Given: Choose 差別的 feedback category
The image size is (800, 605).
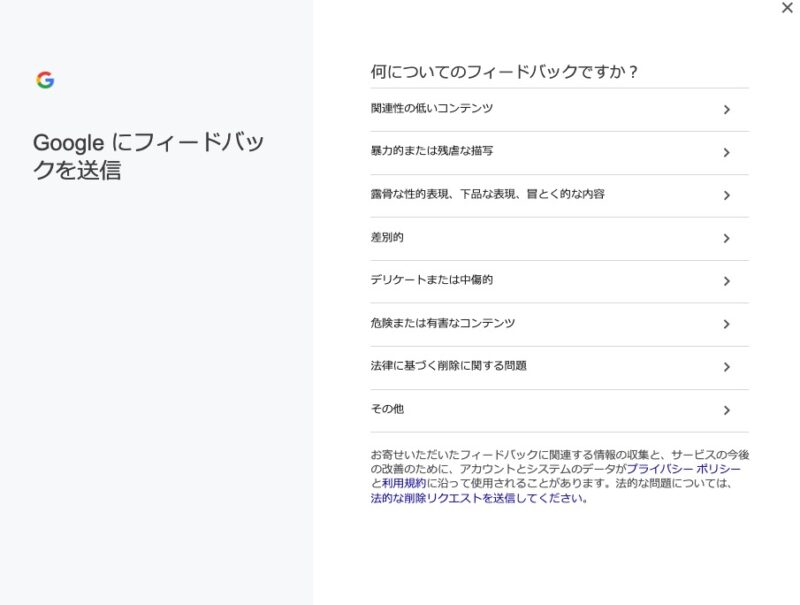Looking at the screenshot, I should (x=560, y=239).
